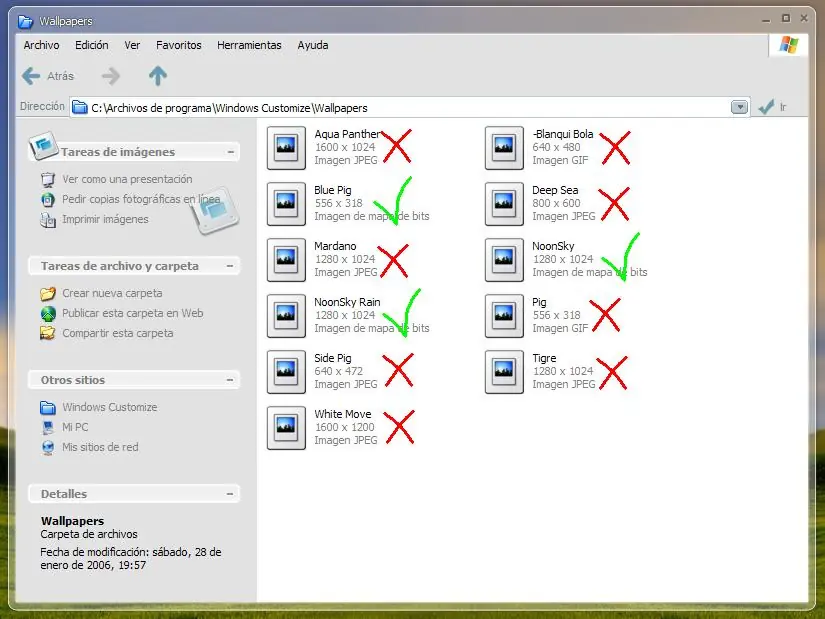Viewport: 825px width, 619px height.
Task: Open Windows Customize folder link
Action: [x=109, y=407]
